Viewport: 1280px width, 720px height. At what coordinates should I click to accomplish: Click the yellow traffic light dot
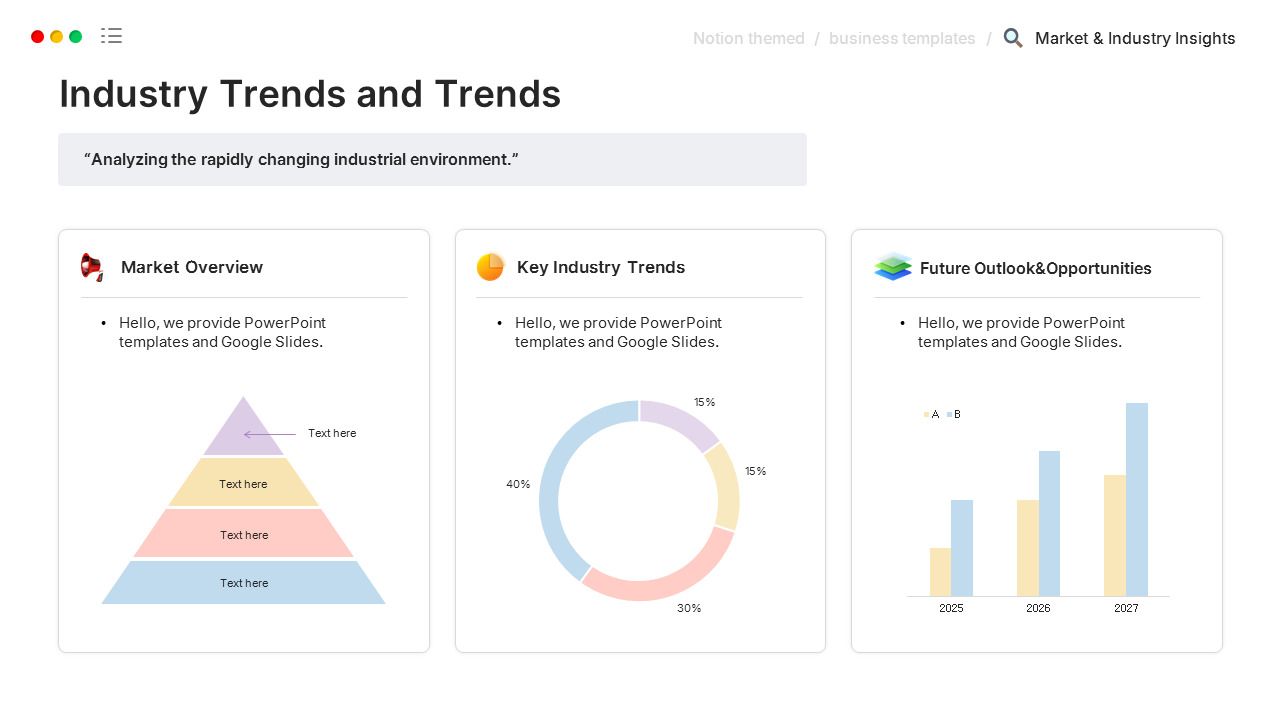(57, 36)
